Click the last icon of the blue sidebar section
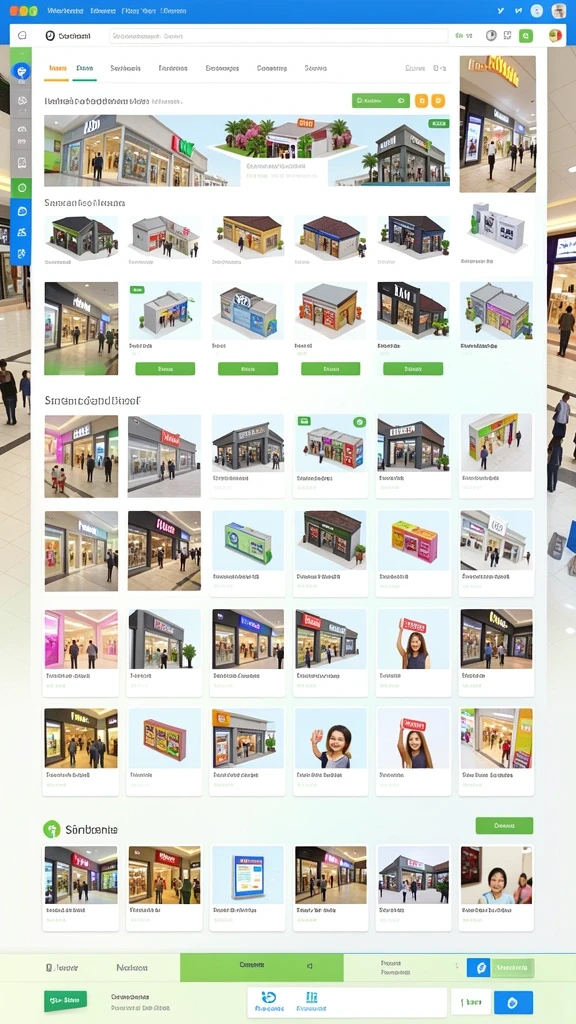This screenshot has height=1024, width=576. [x=22, y=253]
